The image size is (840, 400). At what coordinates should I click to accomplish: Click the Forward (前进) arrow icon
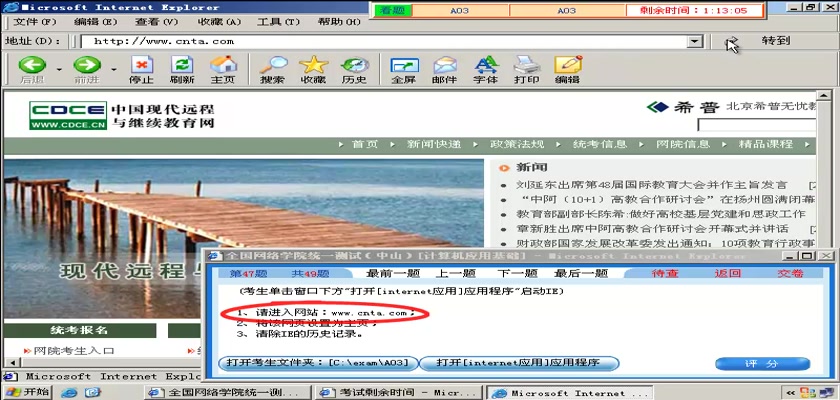tap(87, 65)
